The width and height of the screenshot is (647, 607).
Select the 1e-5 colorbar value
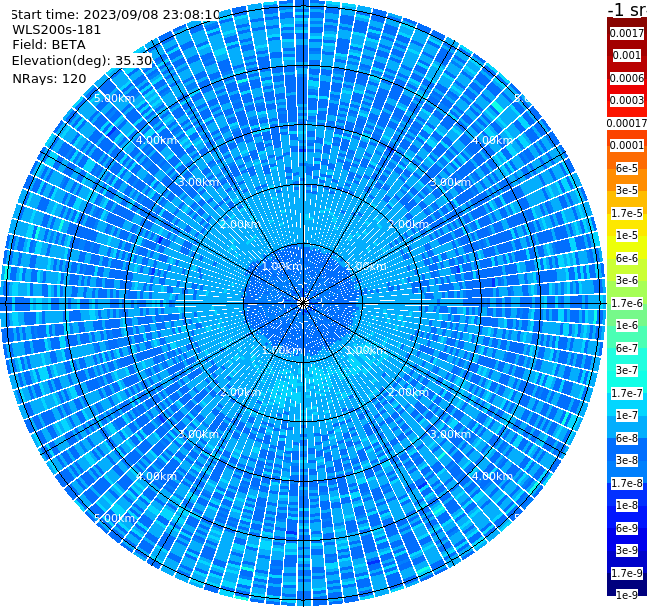627,235
